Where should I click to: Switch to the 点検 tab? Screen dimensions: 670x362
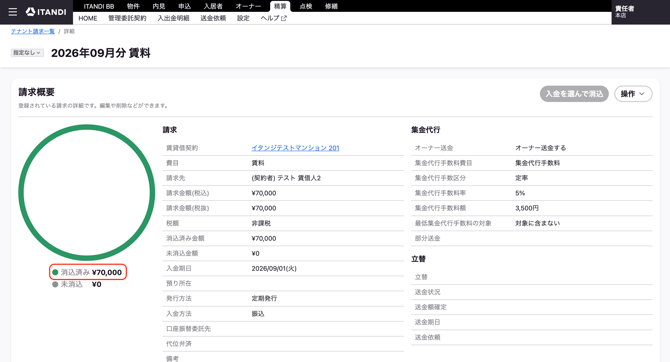tap(306, 6)
